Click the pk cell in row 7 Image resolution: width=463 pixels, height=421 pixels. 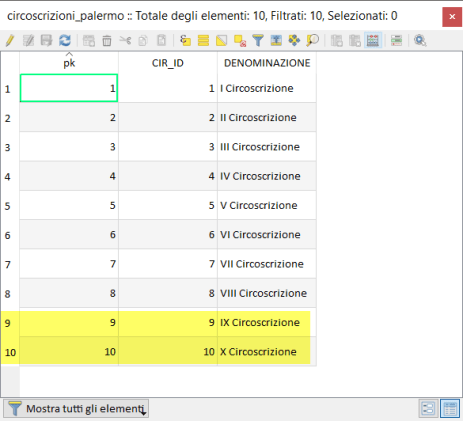pos(69,264)
